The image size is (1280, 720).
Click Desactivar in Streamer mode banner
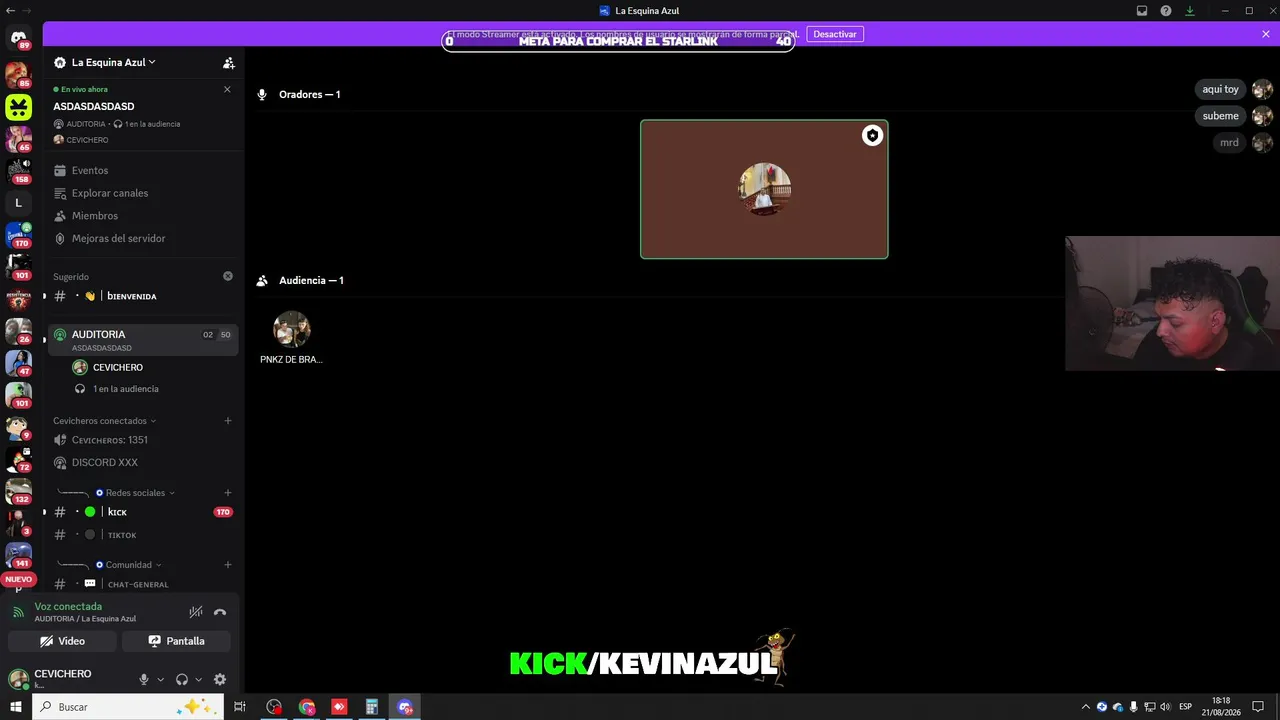click(x=835, y=34)
